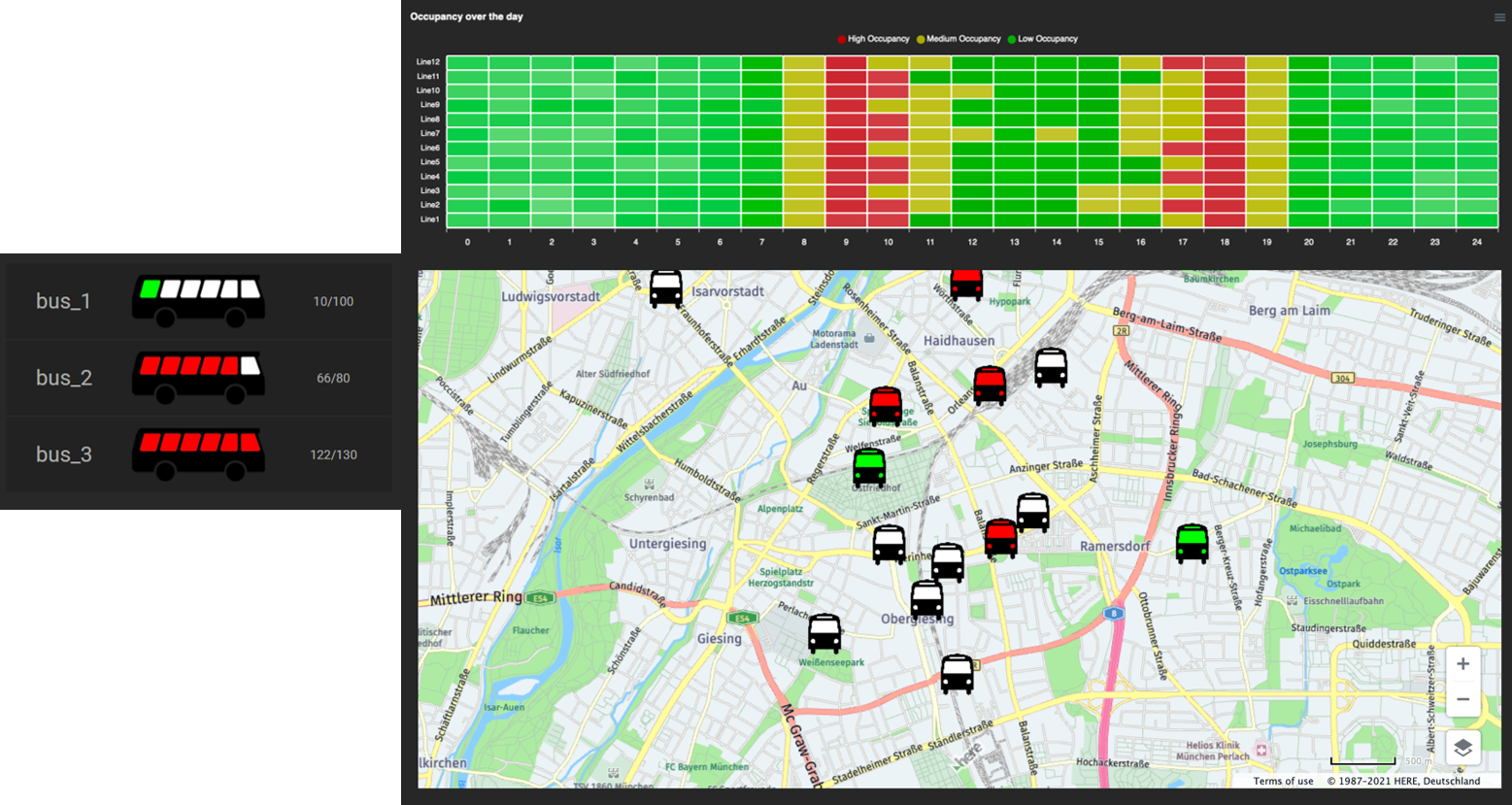Zoom in with the map plus button

click(1463, 664)
